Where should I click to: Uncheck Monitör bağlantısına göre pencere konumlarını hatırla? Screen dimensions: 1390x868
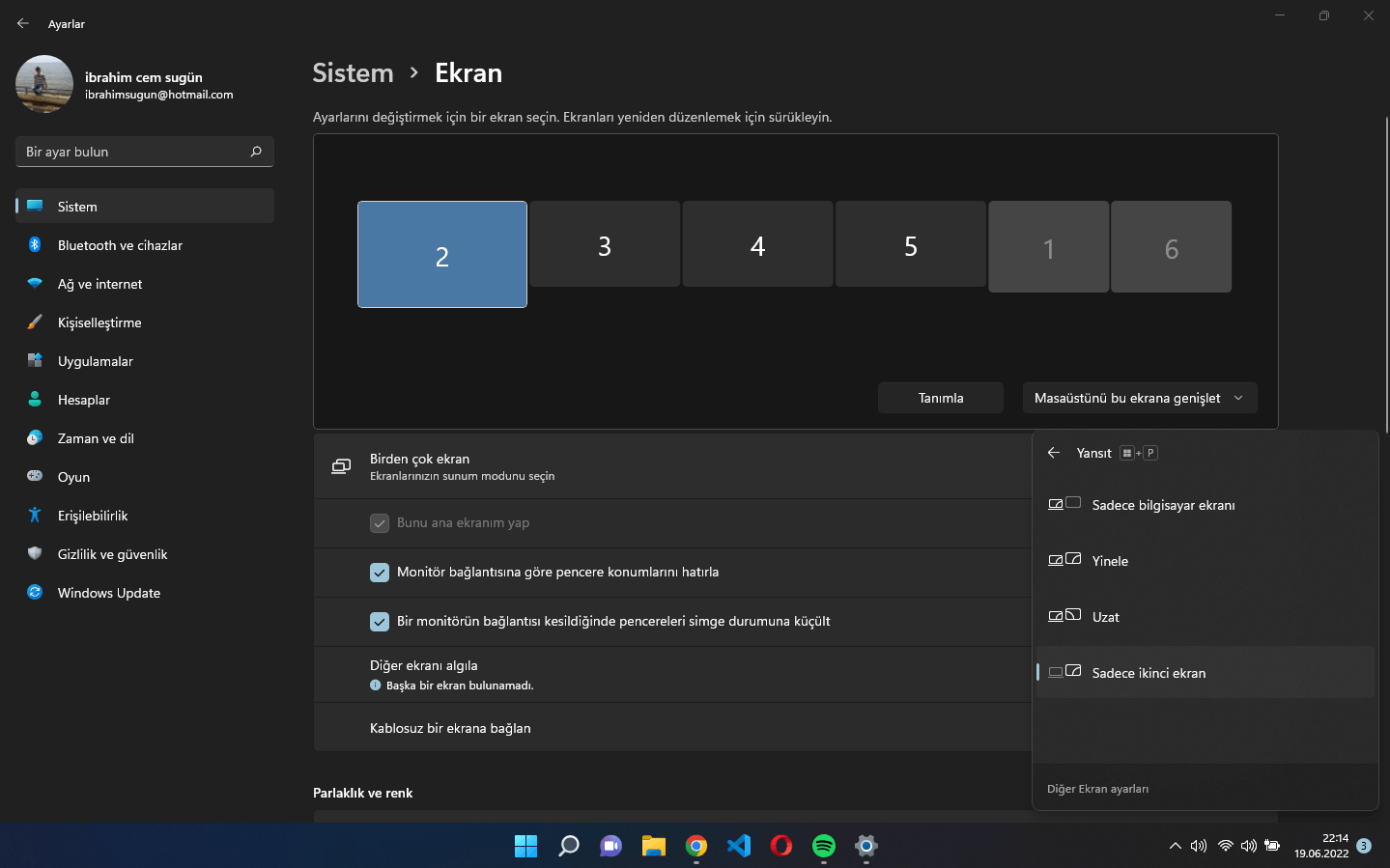pos(380,573)
